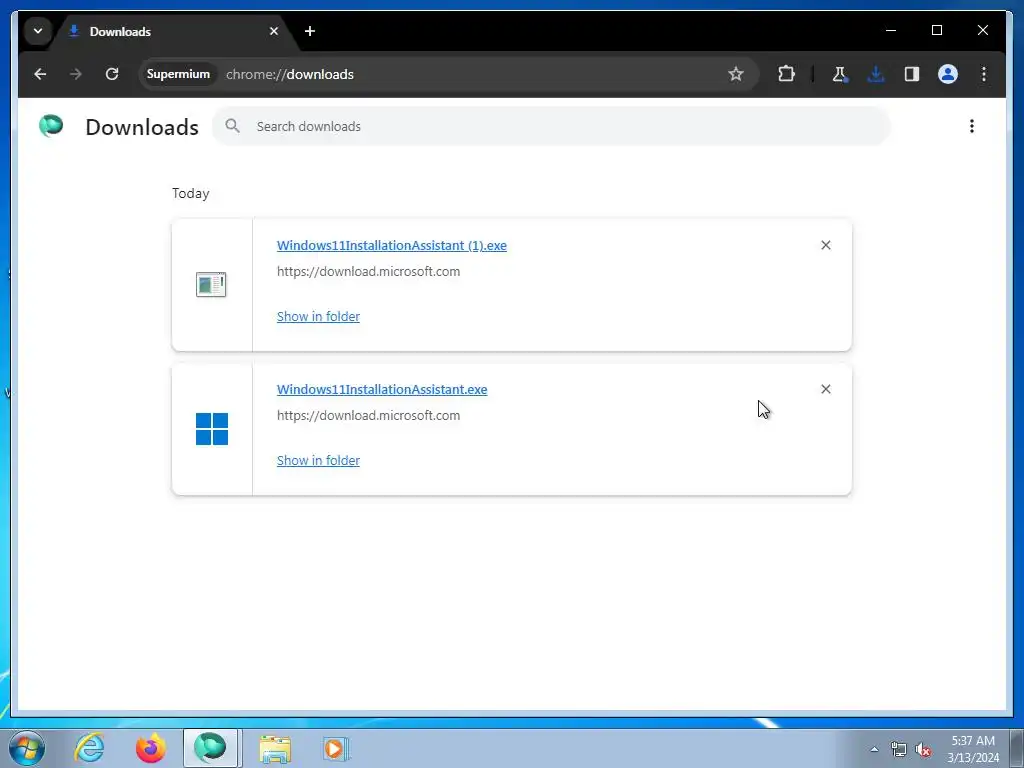Viewport: 1024px width, 768px height.
Task: Close the Downloads tab
Action: 274,31
